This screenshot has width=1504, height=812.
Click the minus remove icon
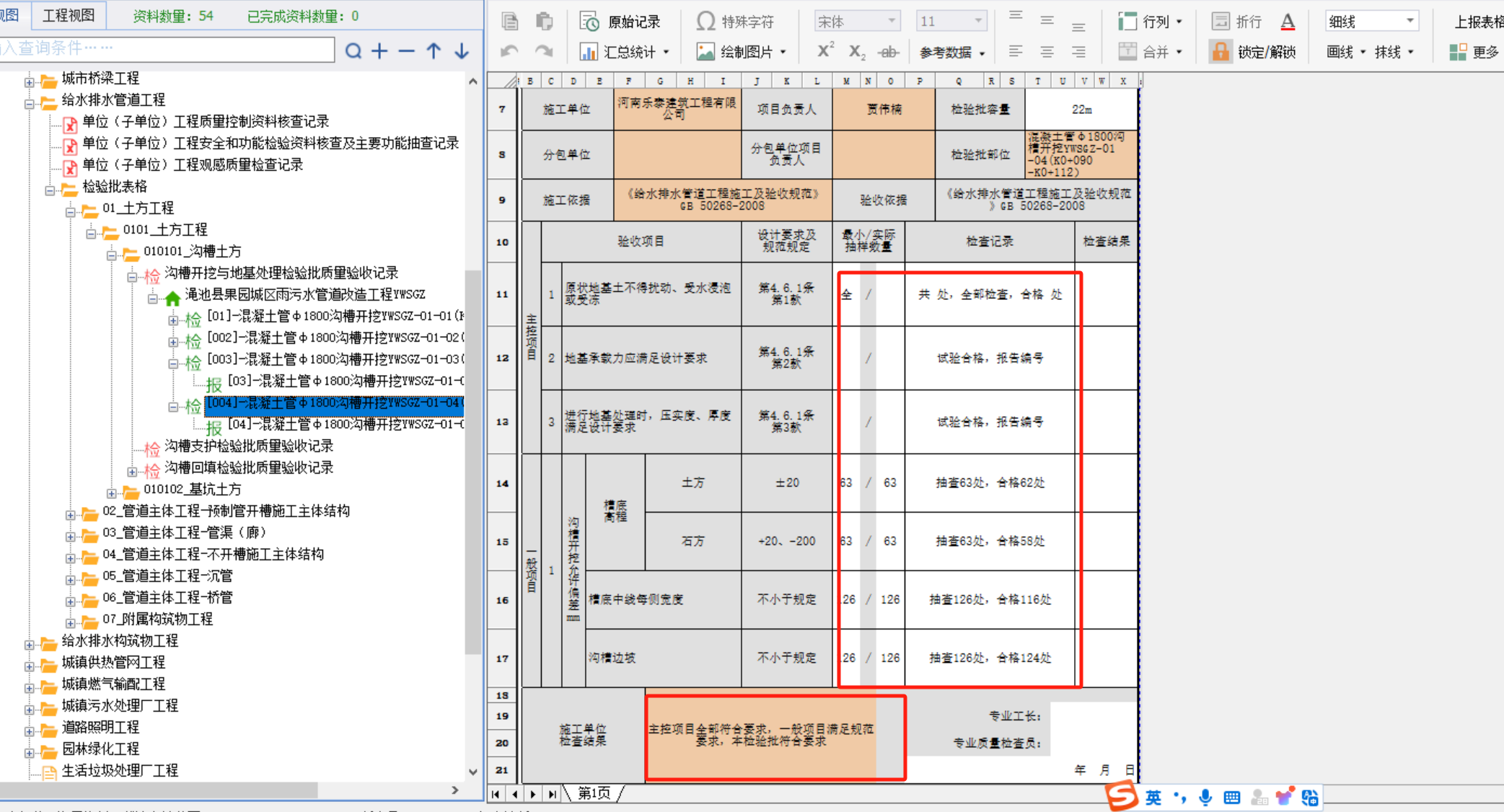click(406, 51)
